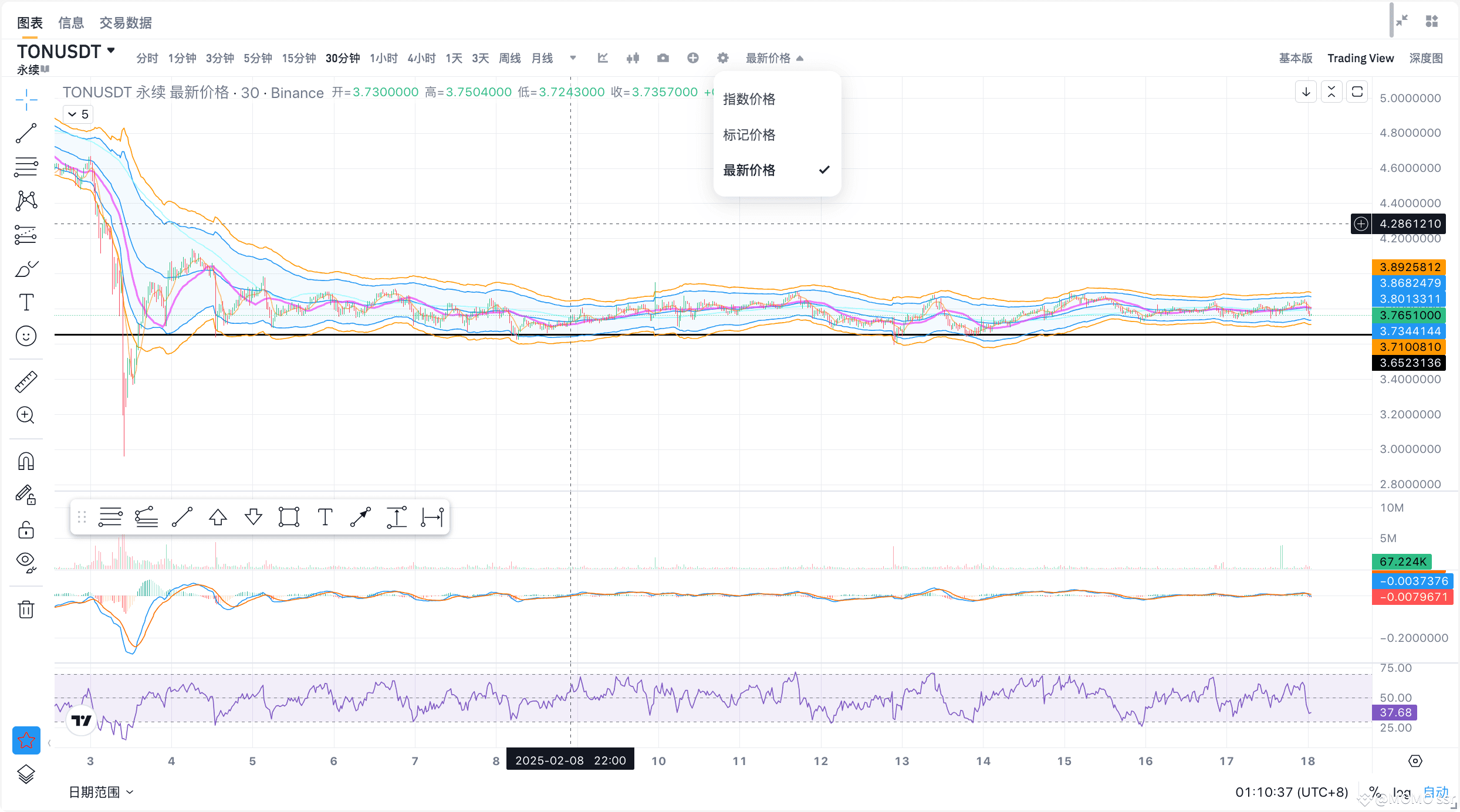Select the crosshair cursor tool
The height and width of the screenshot is (812, 1460).
(x=26, y=100)
